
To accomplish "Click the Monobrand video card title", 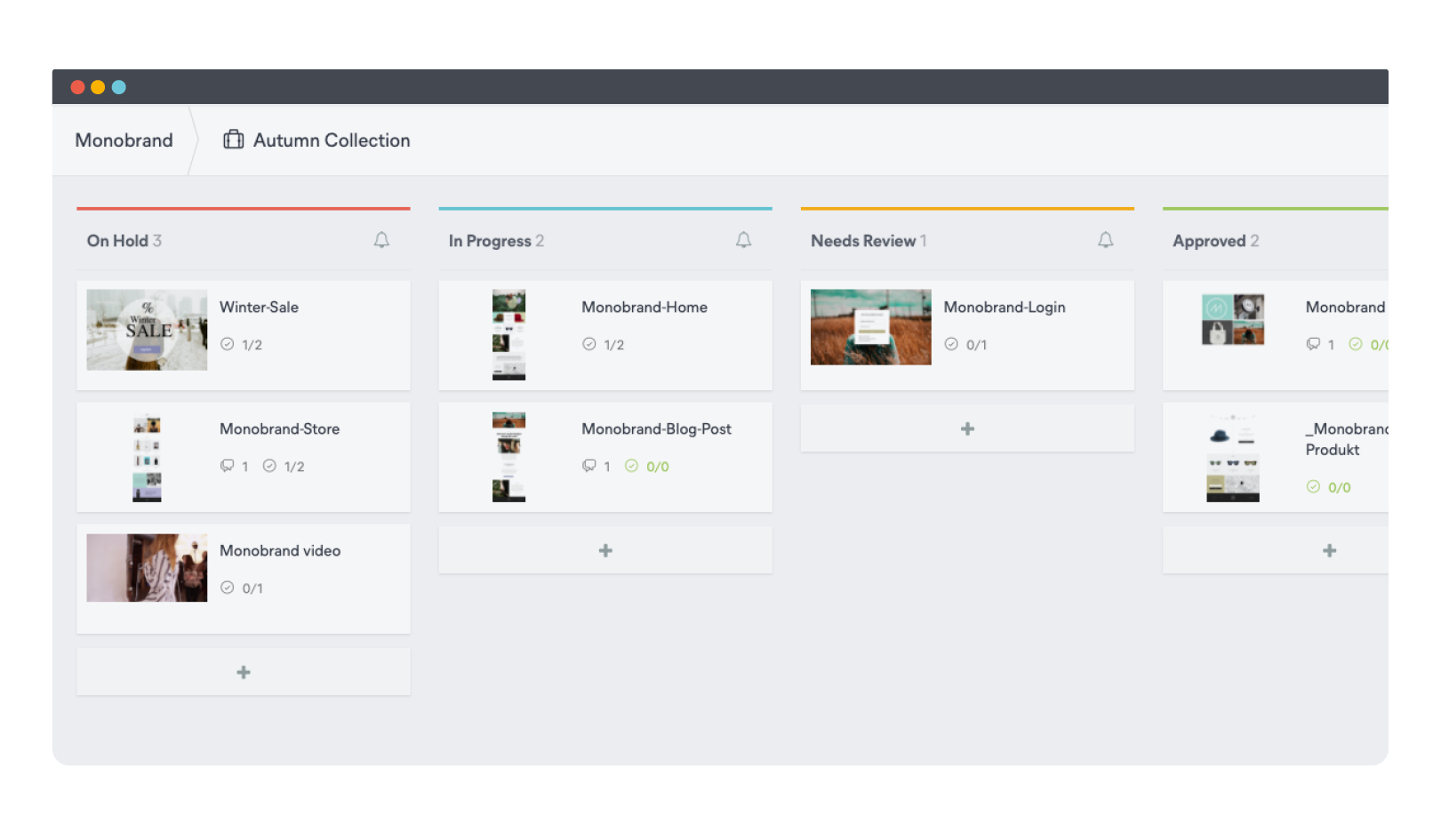I will pyautogui.click(x=280, y=550).
